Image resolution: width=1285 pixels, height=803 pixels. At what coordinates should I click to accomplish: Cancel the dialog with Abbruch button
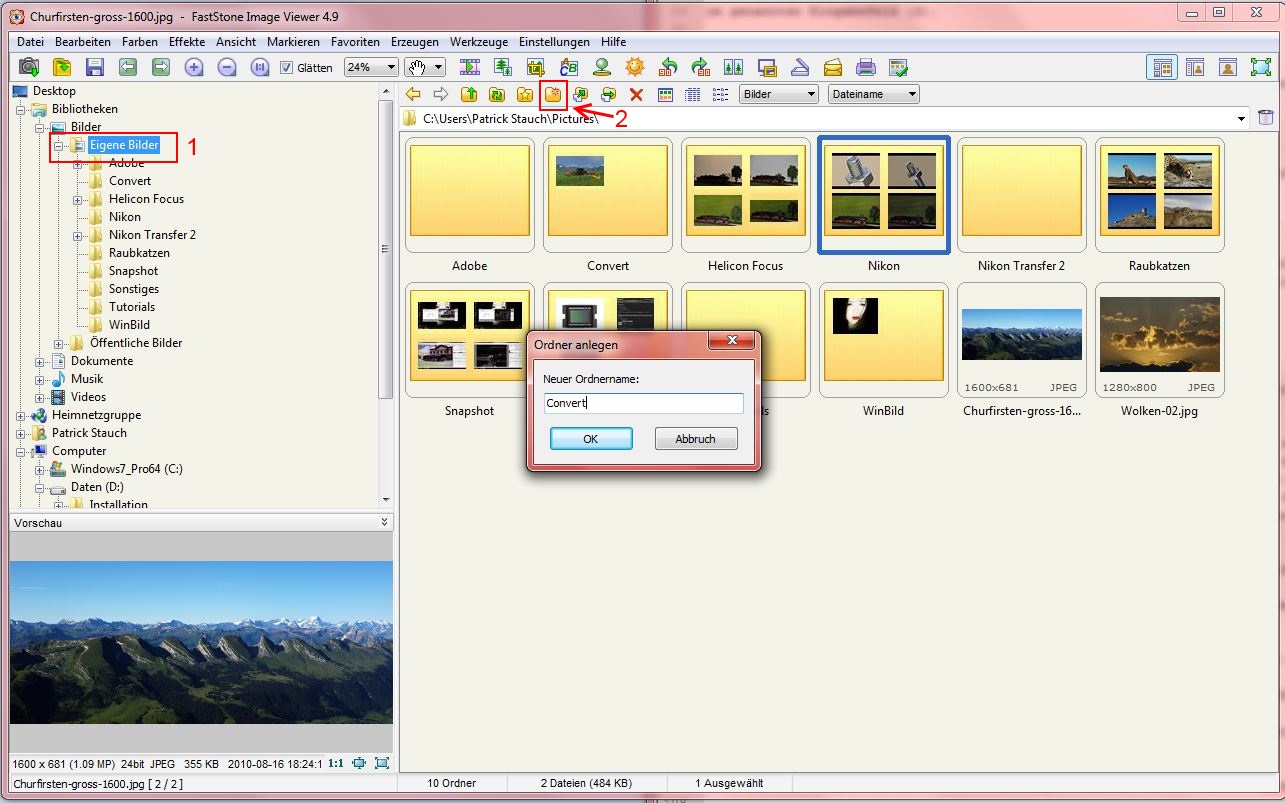pos(696,439)
